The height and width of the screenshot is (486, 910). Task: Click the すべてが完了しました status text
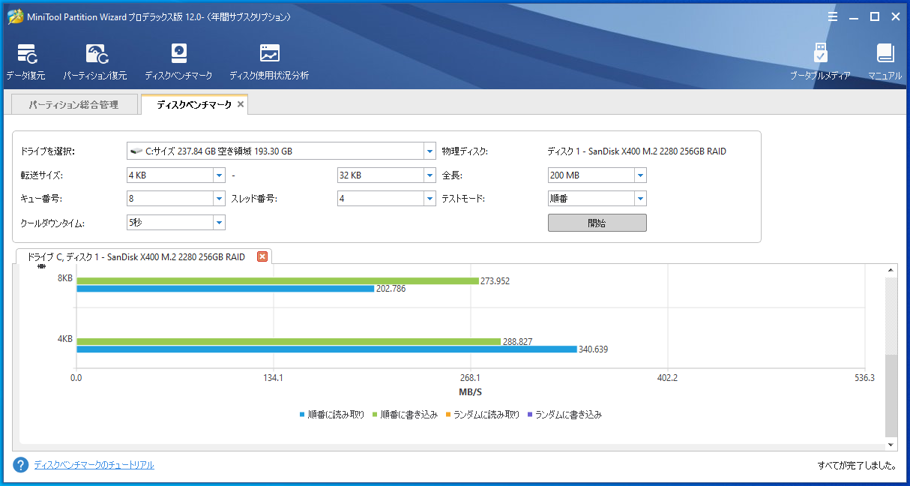pyautogui.click(x=859, y=465)
